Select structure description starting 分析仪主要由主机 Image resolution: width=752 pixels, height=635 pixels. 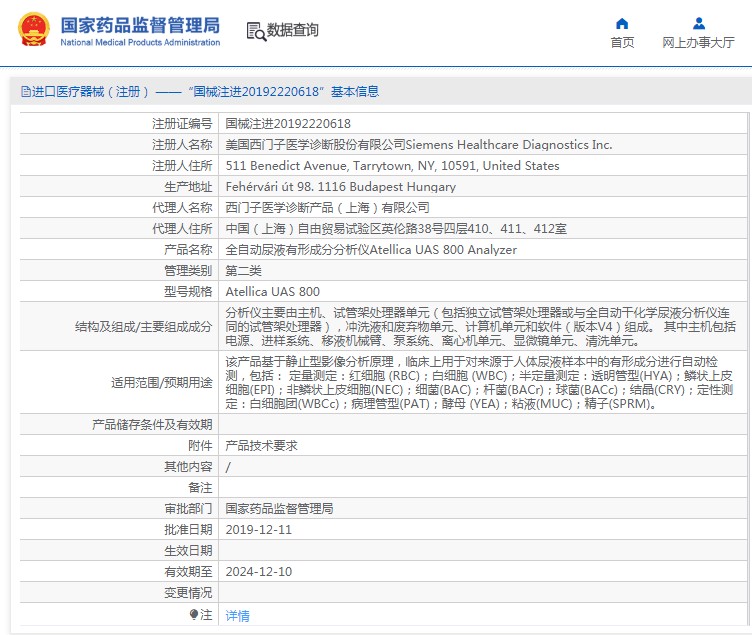(x=481, y=327)
